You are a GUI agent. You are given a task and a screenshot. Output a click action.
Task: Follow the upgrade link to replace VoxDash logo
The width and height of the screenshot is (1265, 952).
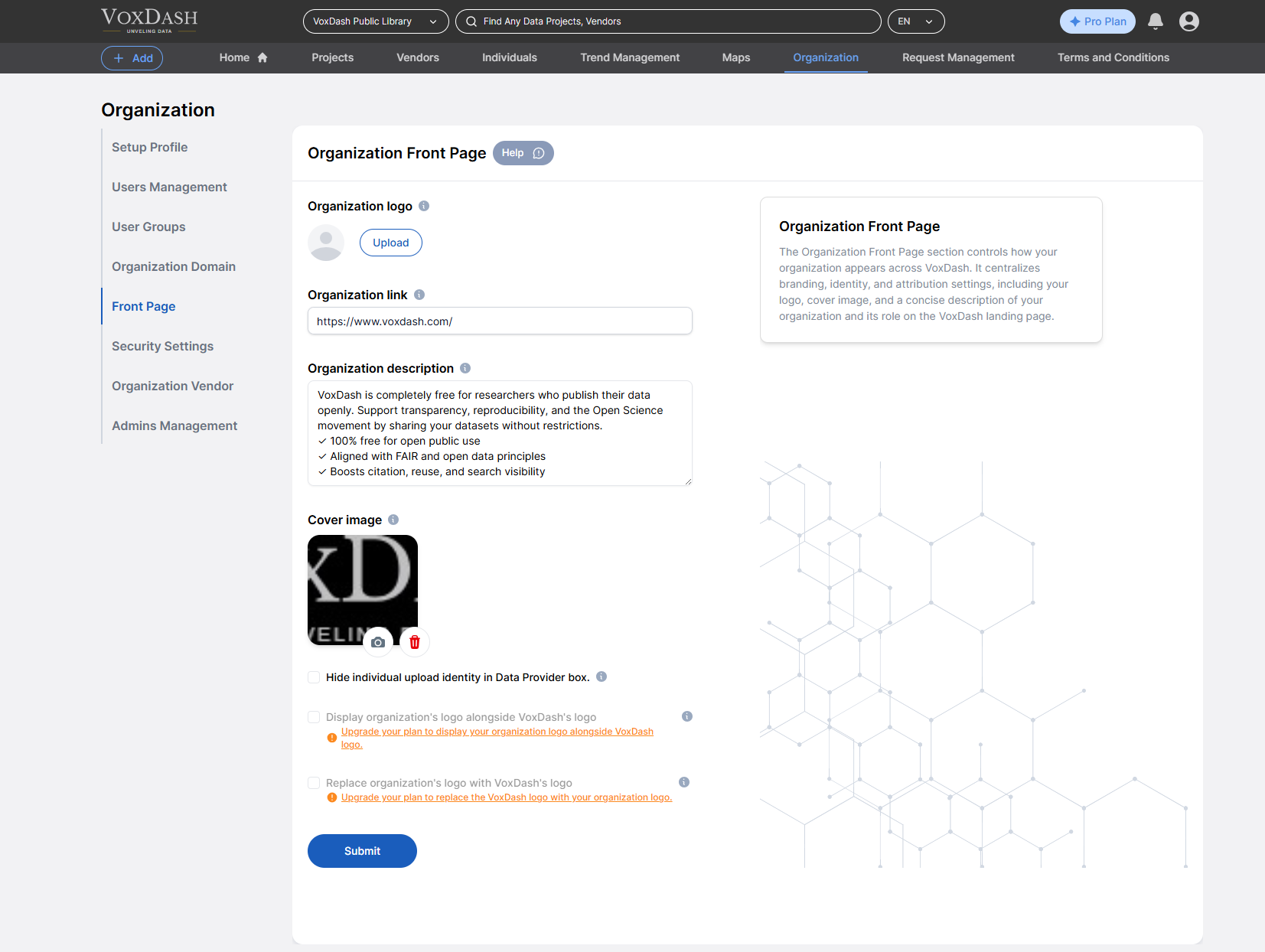click(507, 797)
